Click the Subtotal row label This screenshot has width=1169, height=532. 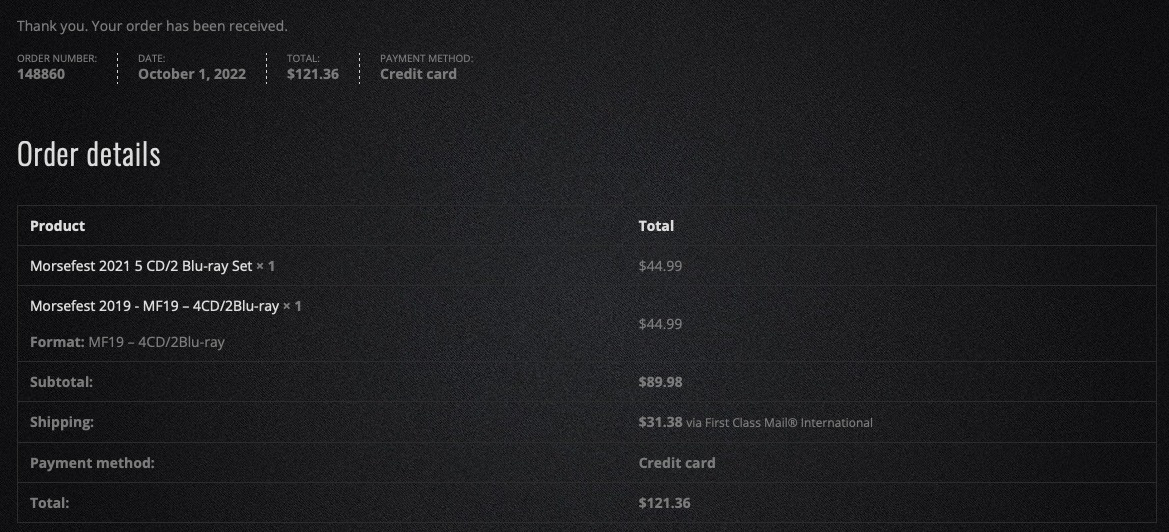pyautogui.click(x=61, y=382)
